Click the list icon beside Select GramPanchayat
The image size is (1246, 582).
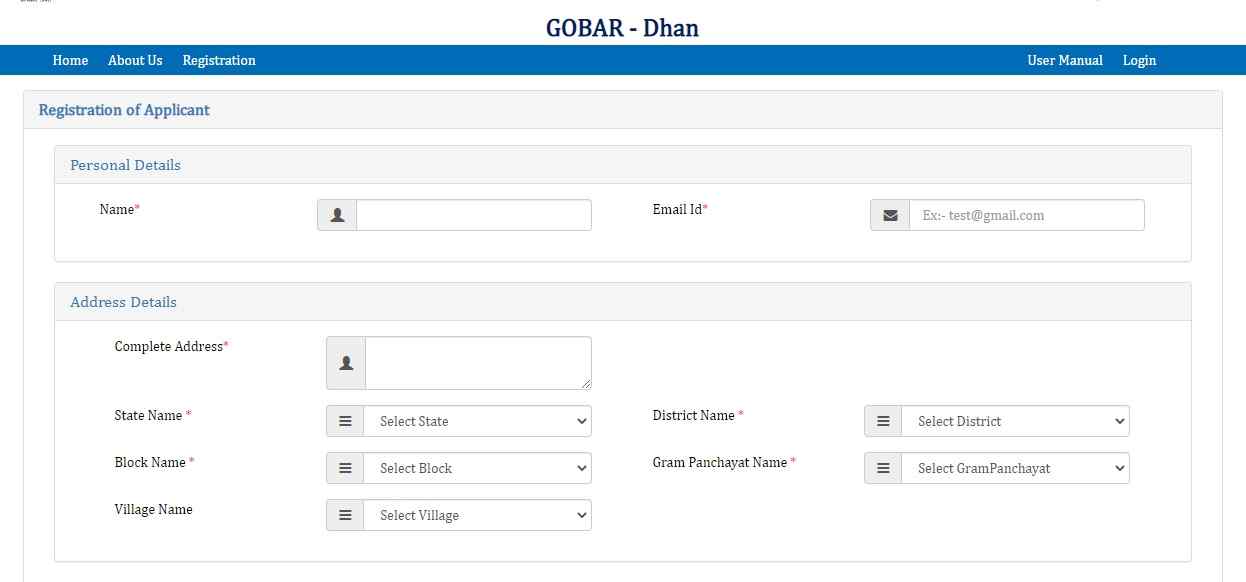(883, 467)
